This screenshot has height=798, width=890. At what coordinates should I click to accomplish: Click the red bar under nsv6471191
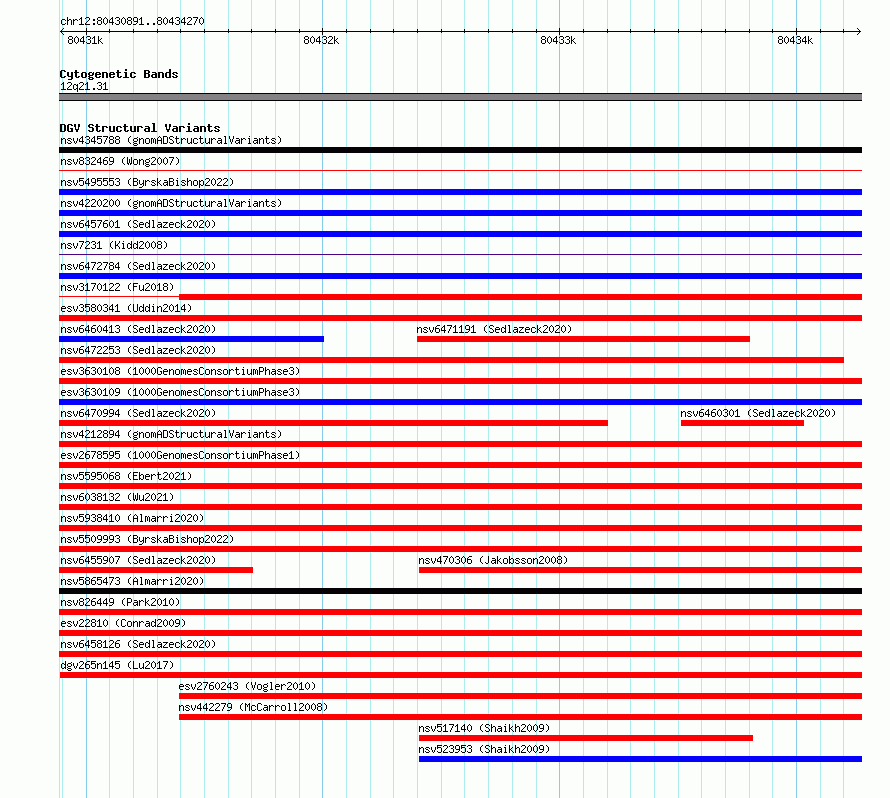click(x=583, y=339)
